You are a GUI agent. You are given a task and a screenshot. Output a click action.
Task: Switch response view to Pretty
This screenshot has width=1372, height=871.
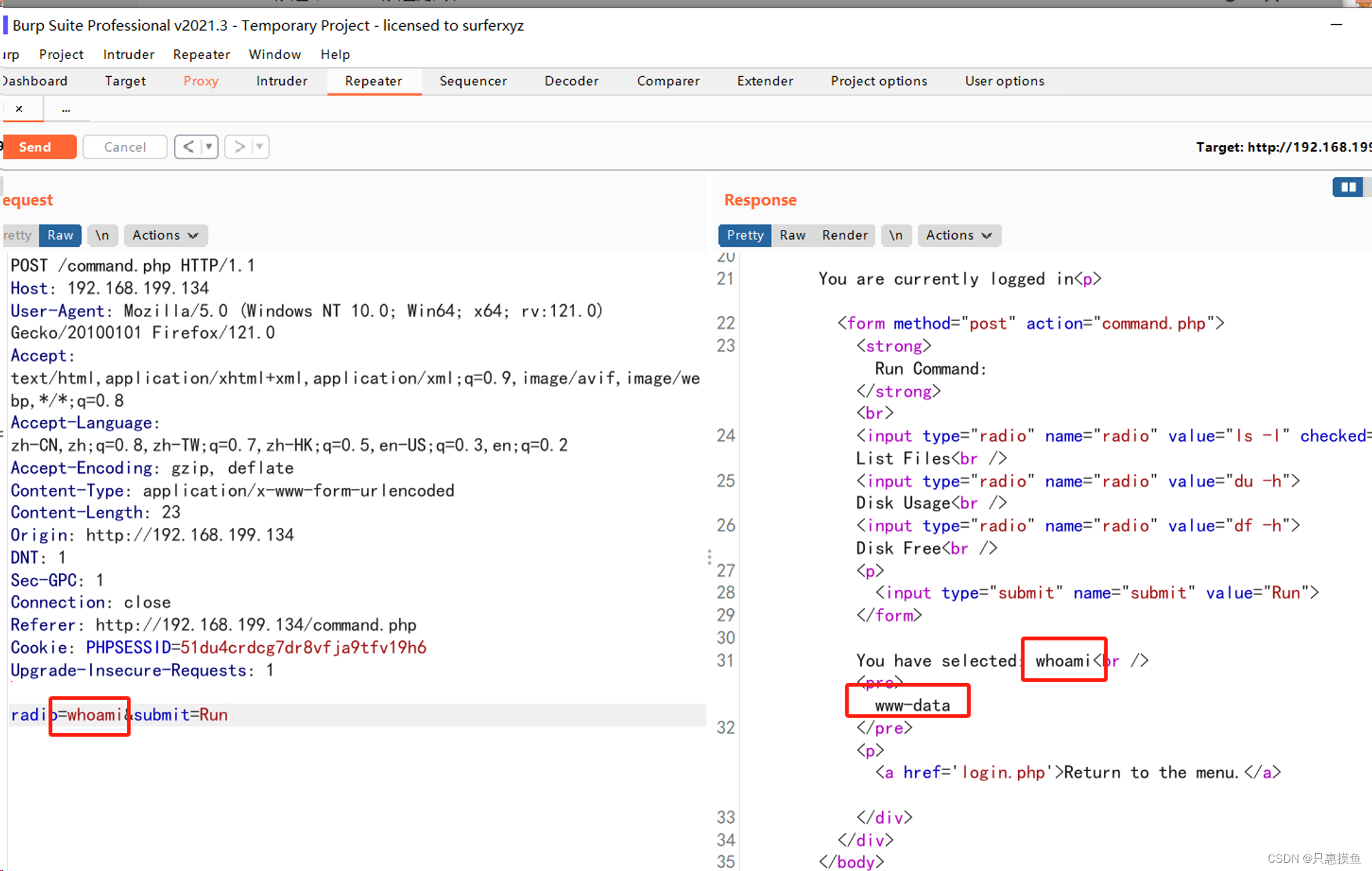pyautogui.click(x=745, y=235)
